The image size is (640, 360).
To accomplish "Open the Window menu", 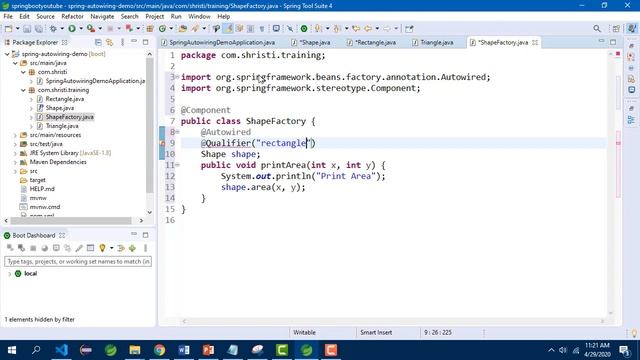I will tap(199, 16).
